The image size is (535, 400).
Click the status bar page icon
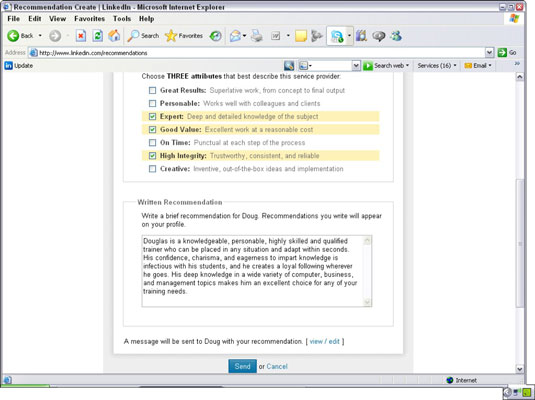8,380
